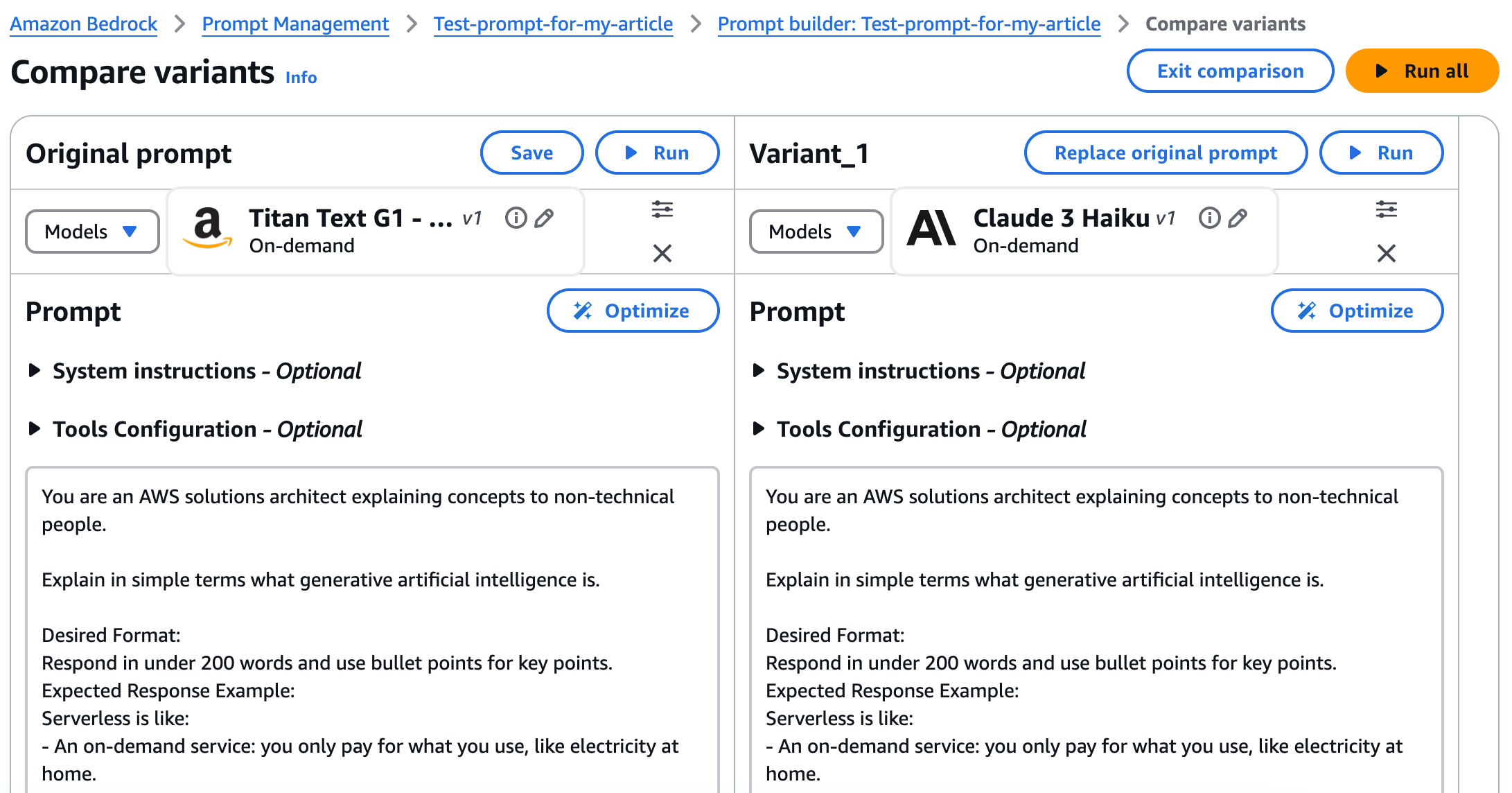Open Amazon Bedrock breadcrumb link
The width and height of the screenshot is (1512, 793).
[x=83, y=24]
